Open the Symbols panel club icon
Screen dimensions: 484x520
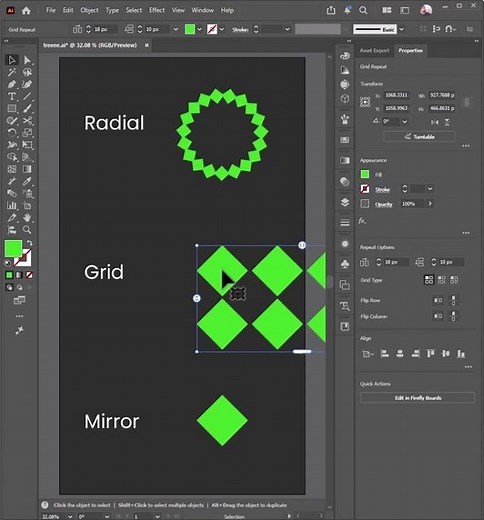pos(345,264)
